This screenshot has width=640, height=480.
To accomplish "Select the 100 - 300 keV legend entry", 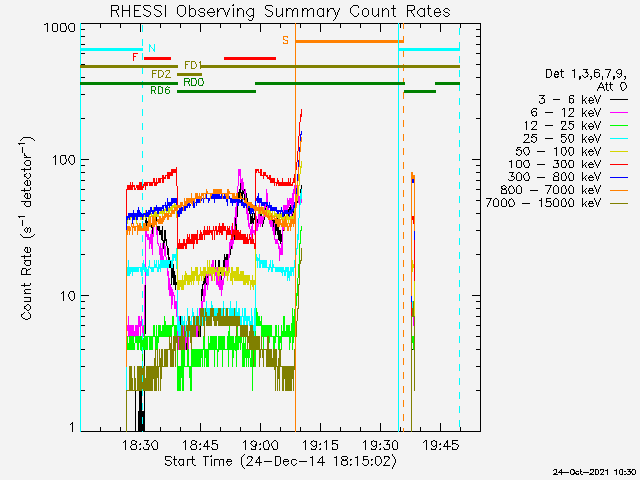I will point(568,164).
